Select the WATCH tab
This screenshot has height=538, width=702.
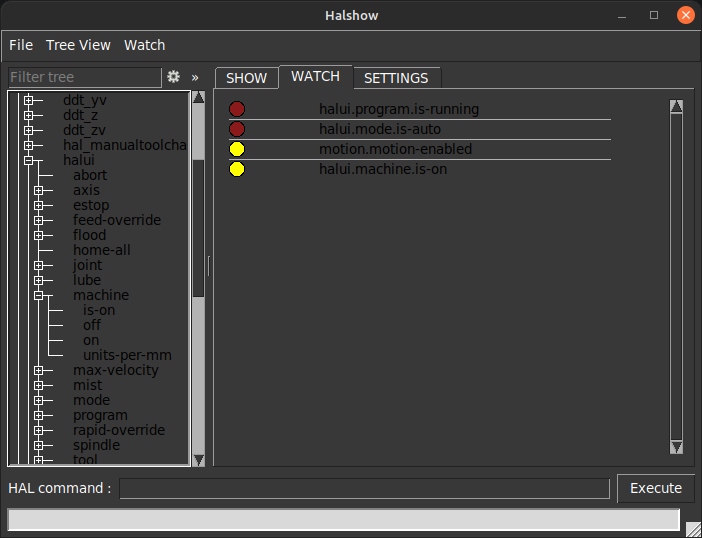[316, 77]
